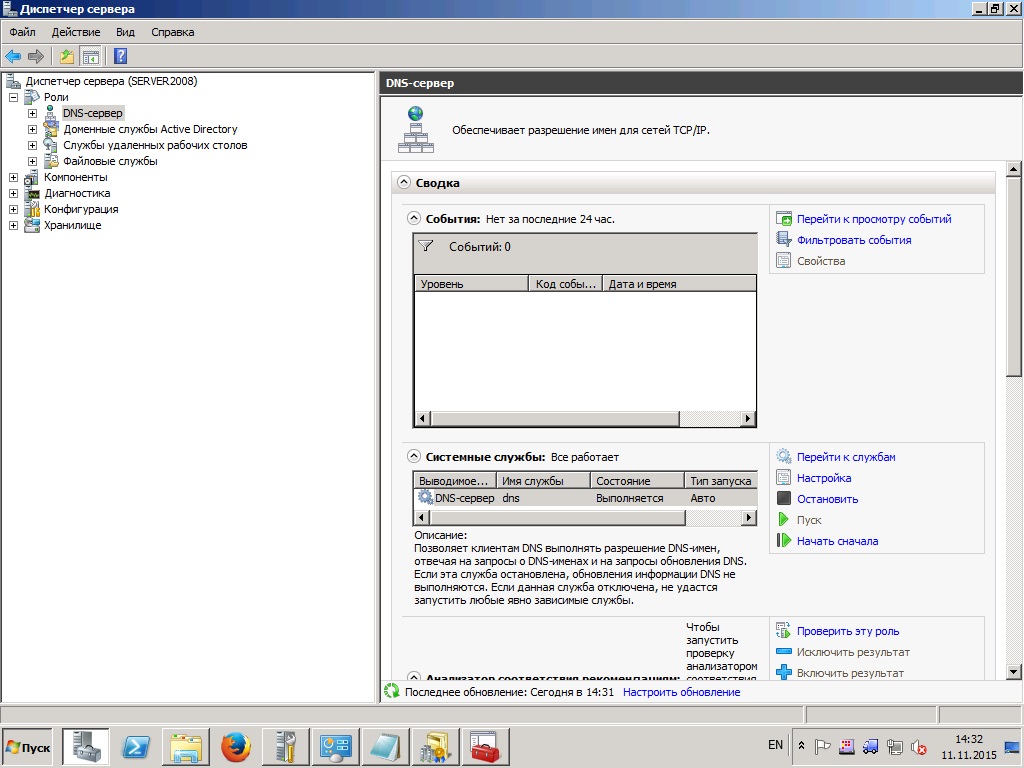Expand the Конфигурация tree node
Image resolution: width=1024 pixels, height=768 pixels.
point(13,209)
